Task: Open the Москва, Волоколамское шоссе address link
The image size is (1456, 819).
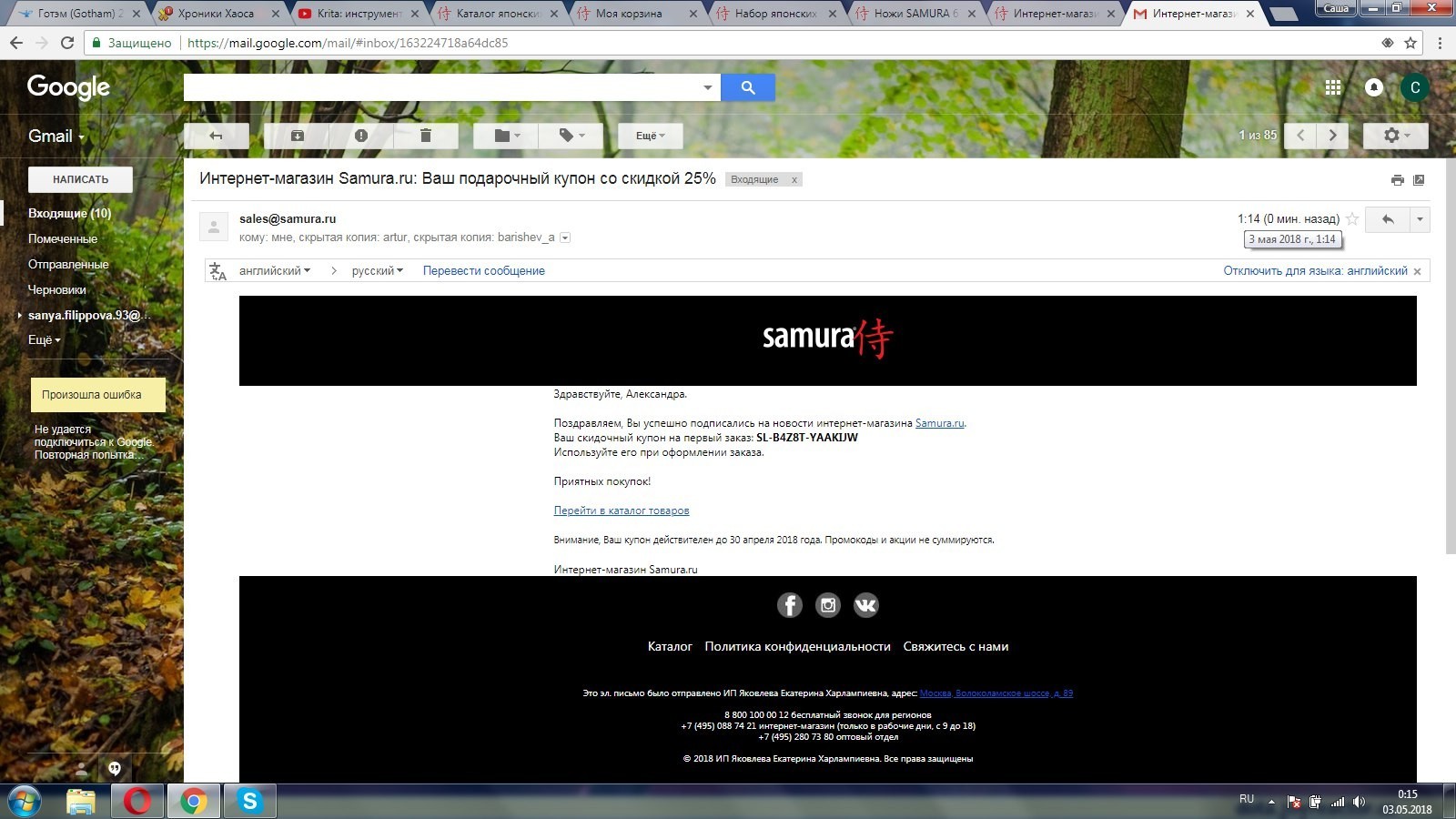Action: click(996, 693)
